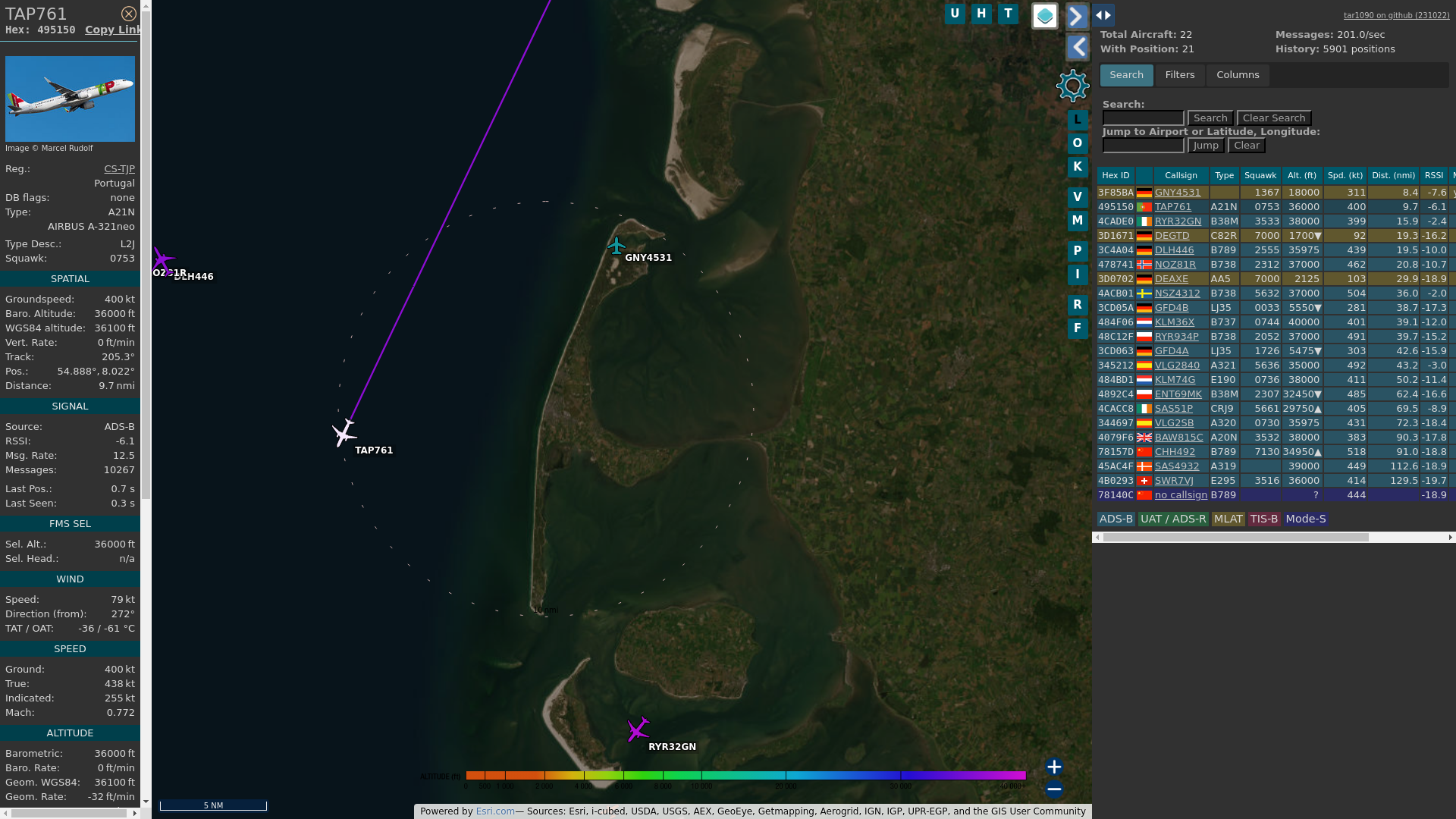The height and width of the screenshot is (819, 1456).
Task: Switch to the Search tab
Action: click(1126, 75)
